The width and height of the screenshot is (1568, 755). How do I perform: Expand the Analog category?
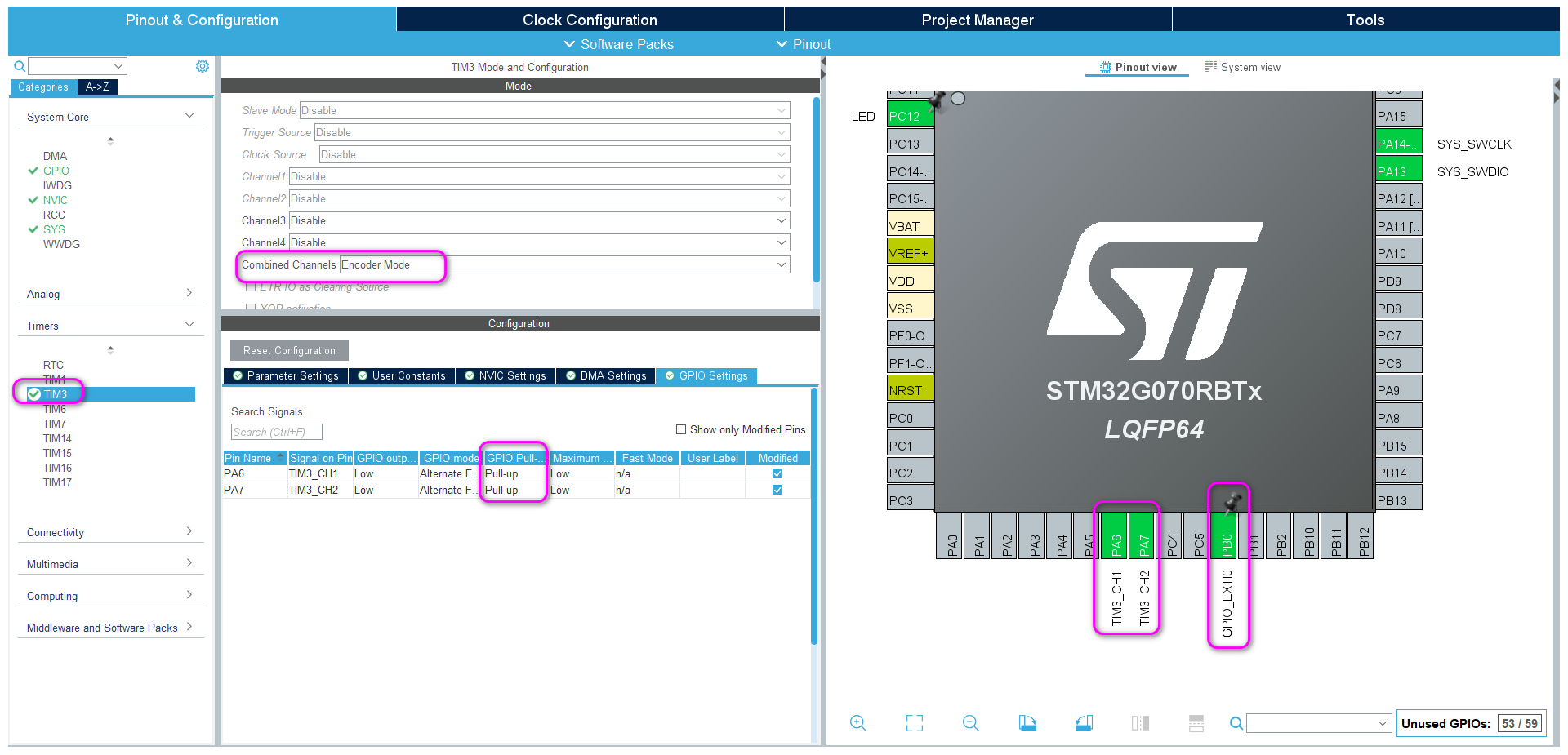(x=110, y=294)
